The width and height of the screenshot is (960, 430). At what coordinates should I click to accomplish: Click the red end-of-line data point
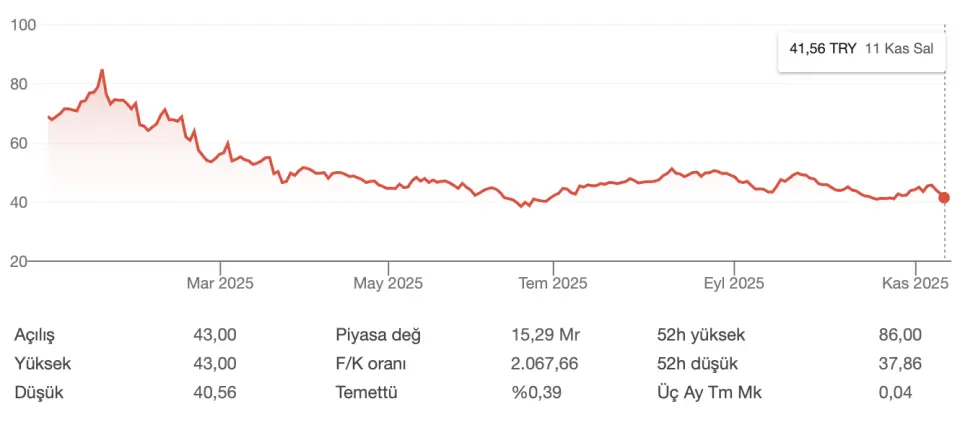click(x=944, y=198)
